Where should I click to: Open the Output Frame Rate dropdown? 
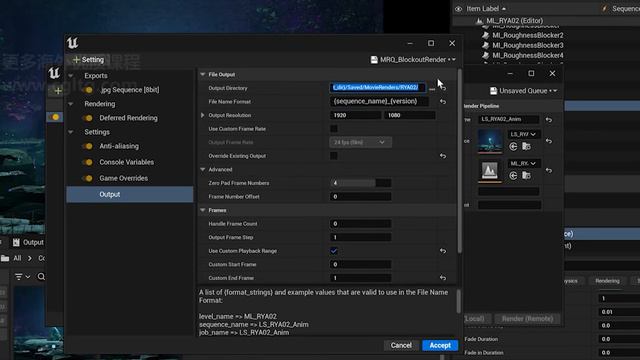[x=360, y=142]
